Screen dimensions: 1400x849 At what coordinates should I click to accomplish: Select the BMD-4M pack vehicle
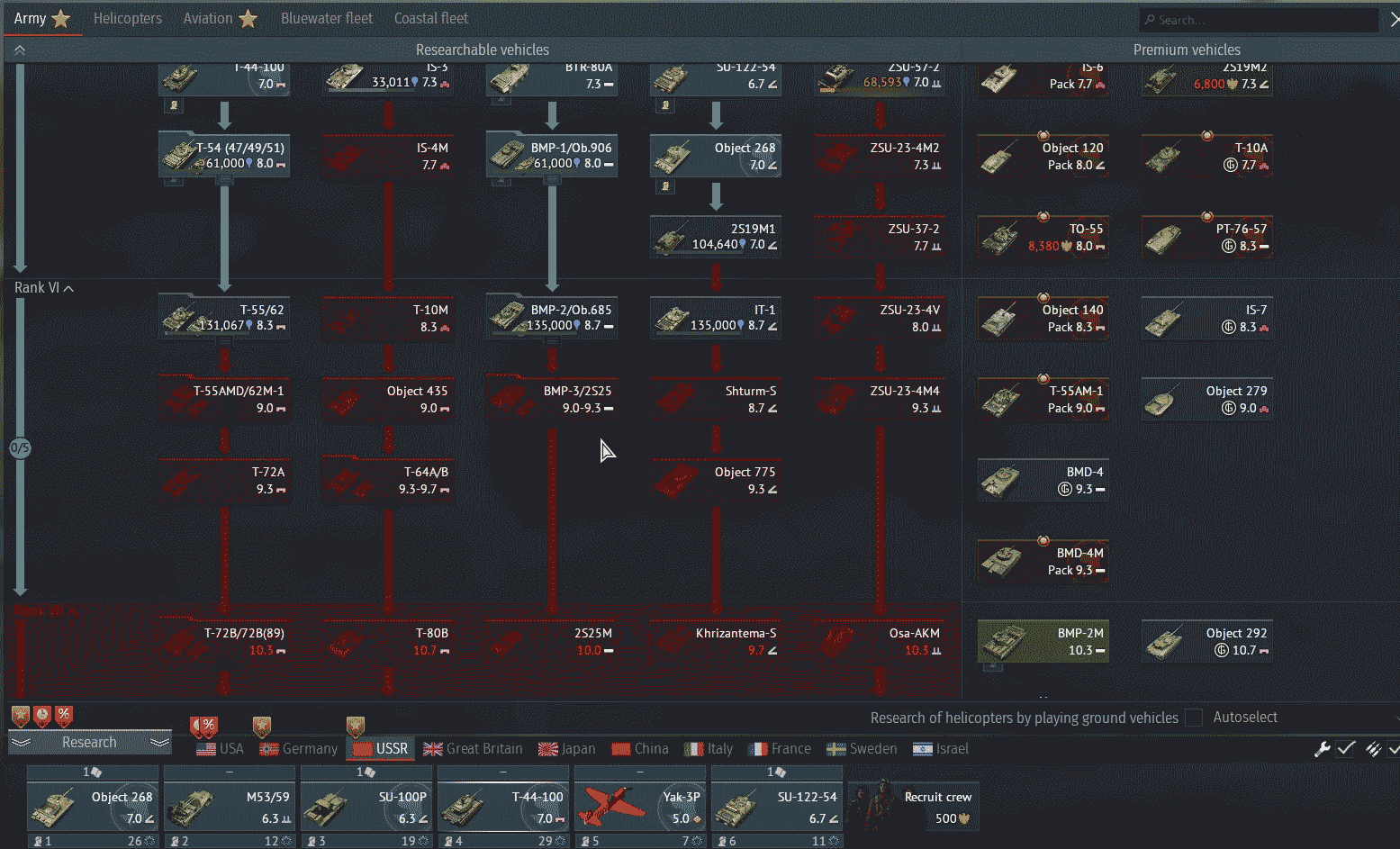(1043, 561)
